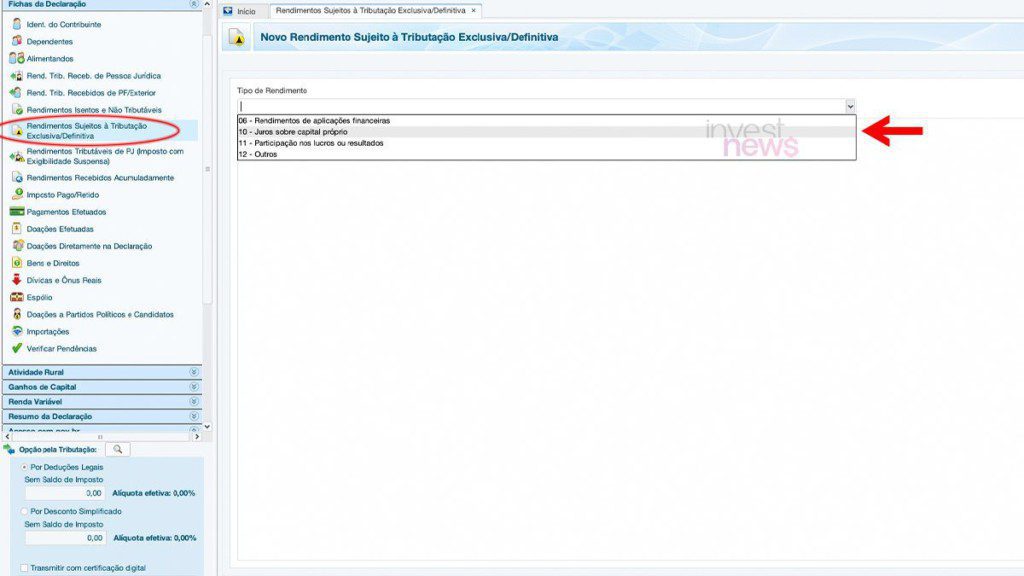This screenshot has height=576, width=1024.
Task: Open Alimentandos via its sidebar icon
Action: (17, 58)
